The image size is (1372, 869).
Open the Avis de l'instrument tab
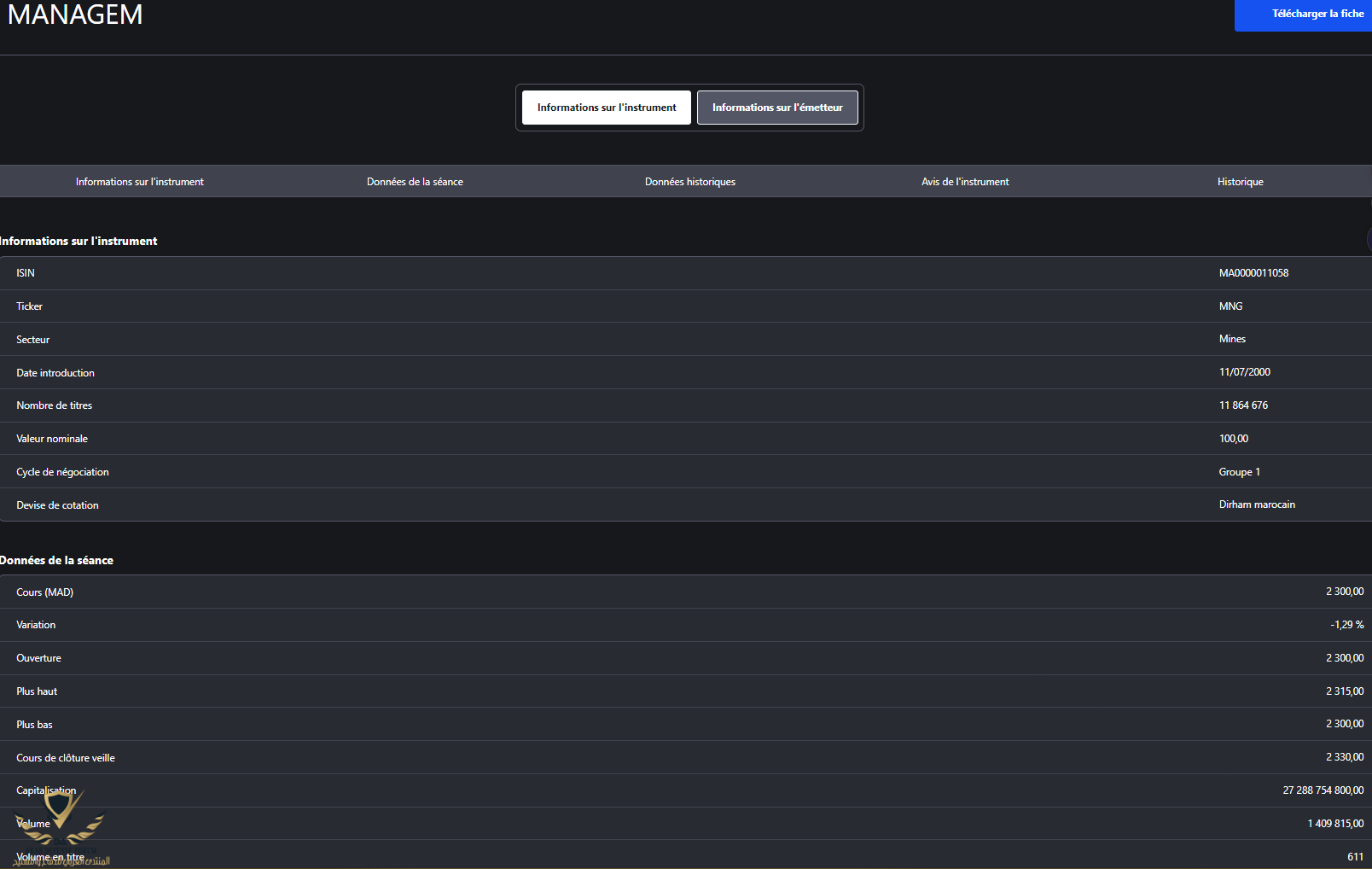[964, 182]
